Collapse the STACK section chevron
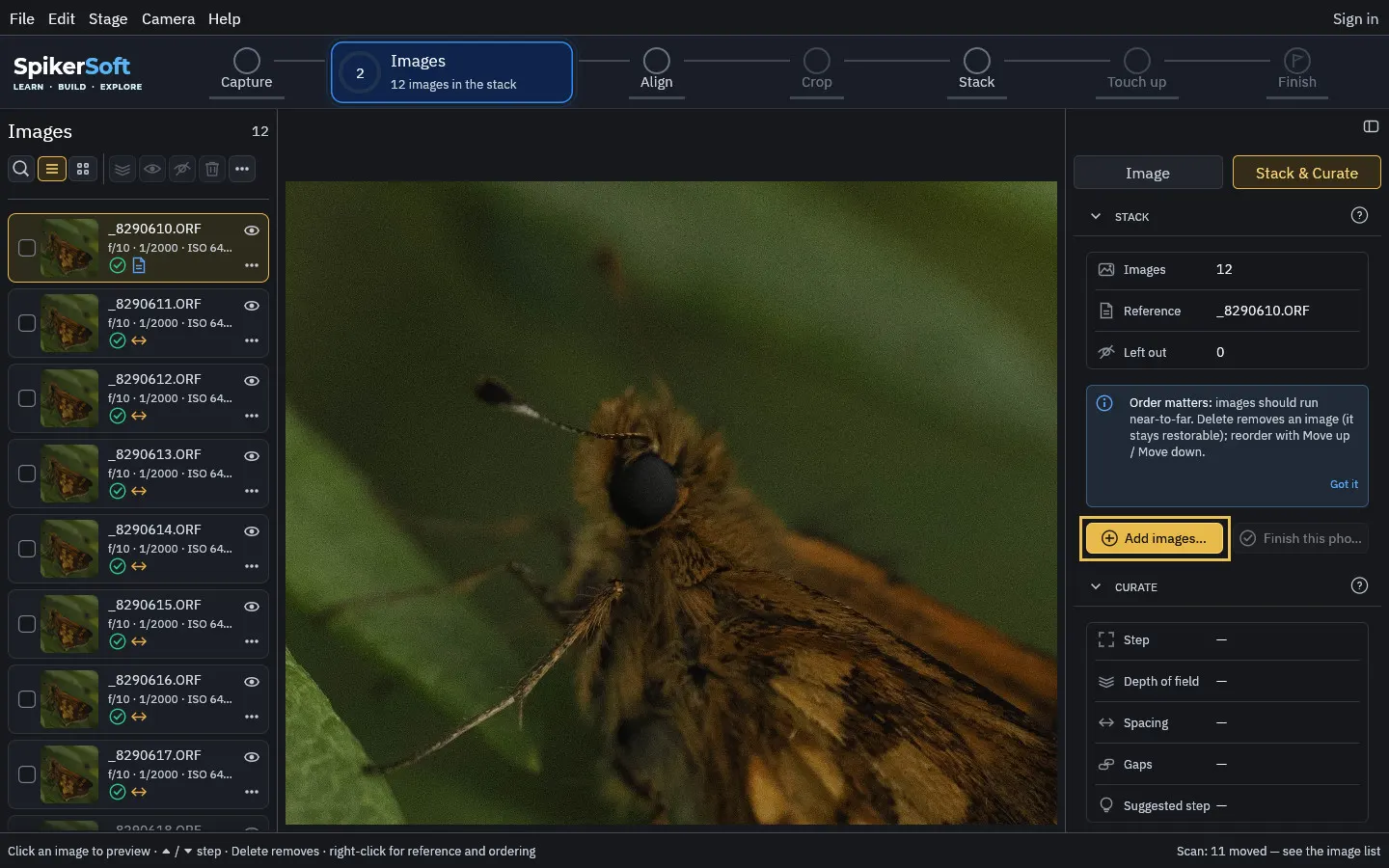This screenshot has height=868, width=1389. (1096, 216)
